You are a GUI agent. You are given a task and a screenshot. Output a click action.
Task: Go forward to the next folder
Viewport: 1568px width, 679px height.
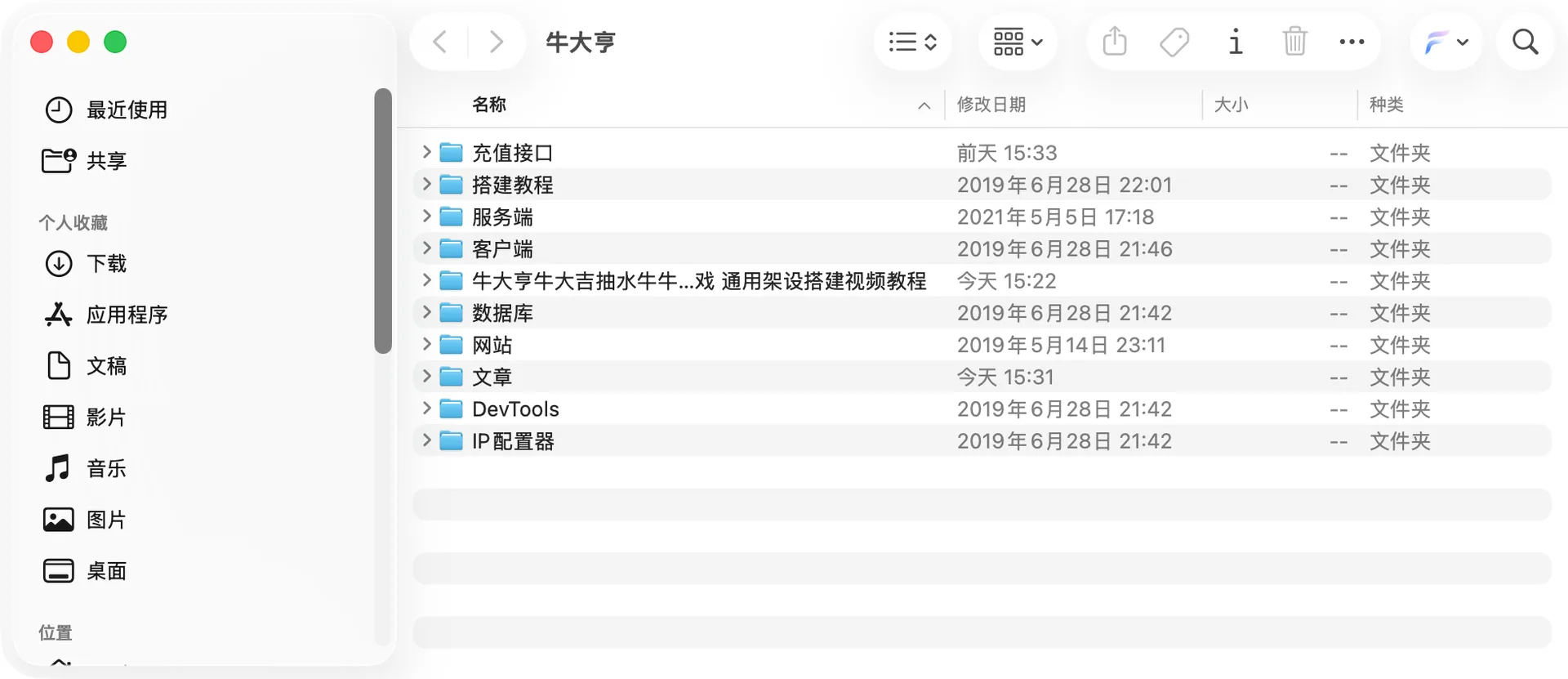pos(496,42)
